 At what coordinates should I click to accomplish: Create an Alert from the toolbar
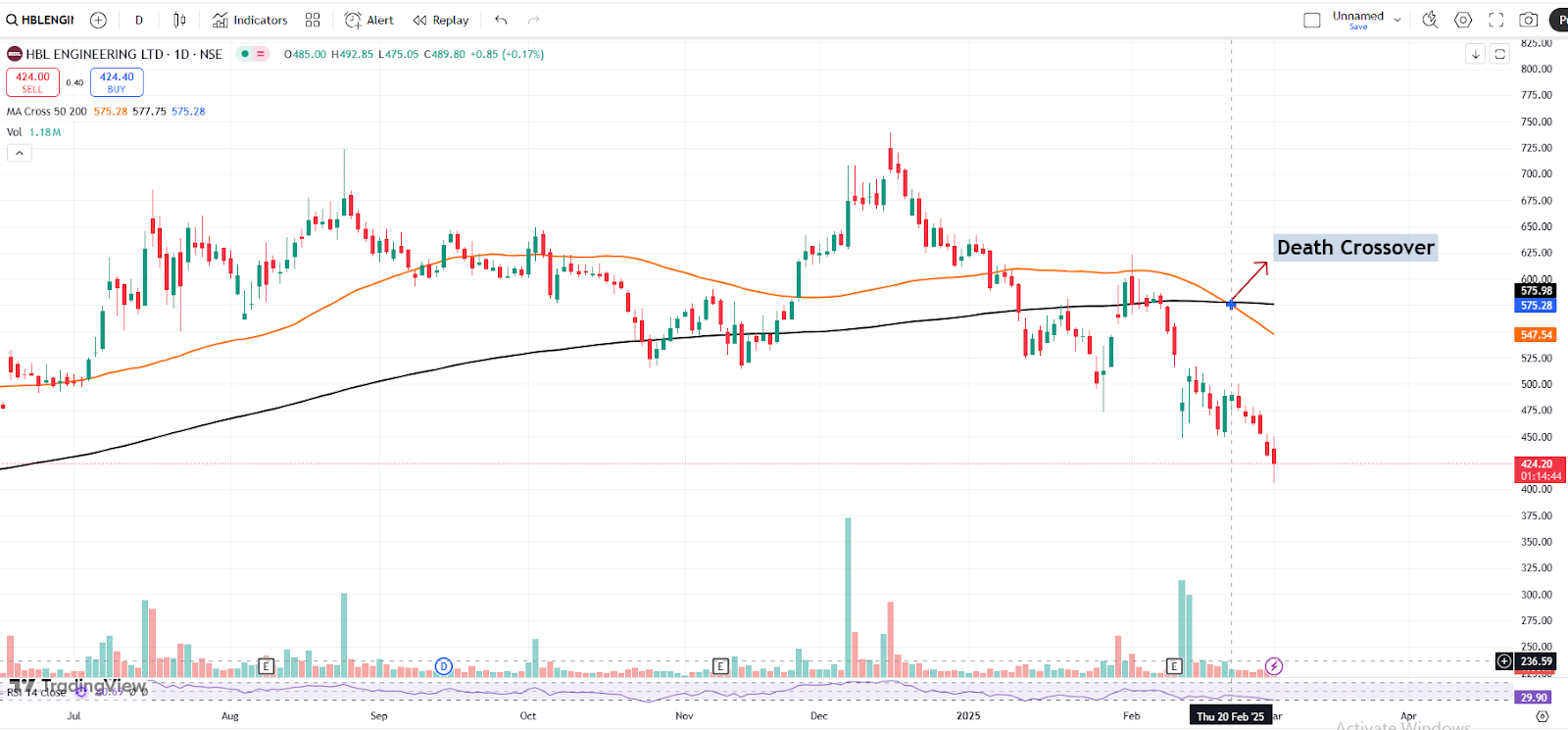tap(369, 20)
